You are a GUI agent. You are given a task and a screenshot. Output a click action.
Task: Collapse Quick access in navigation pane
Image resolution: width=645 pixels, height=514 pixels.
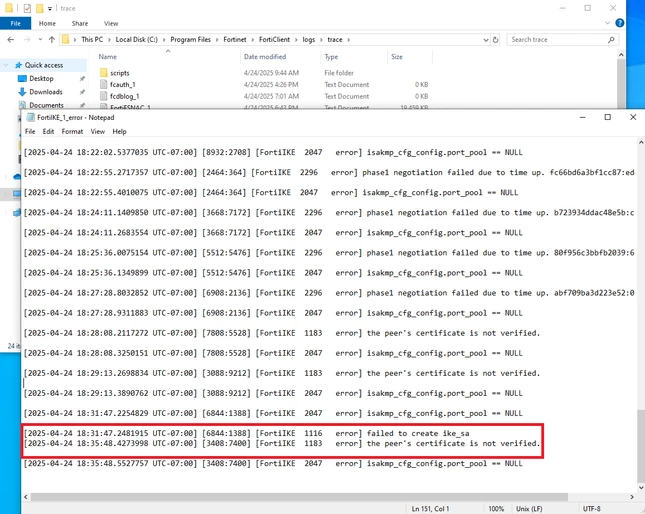[6, 65]
